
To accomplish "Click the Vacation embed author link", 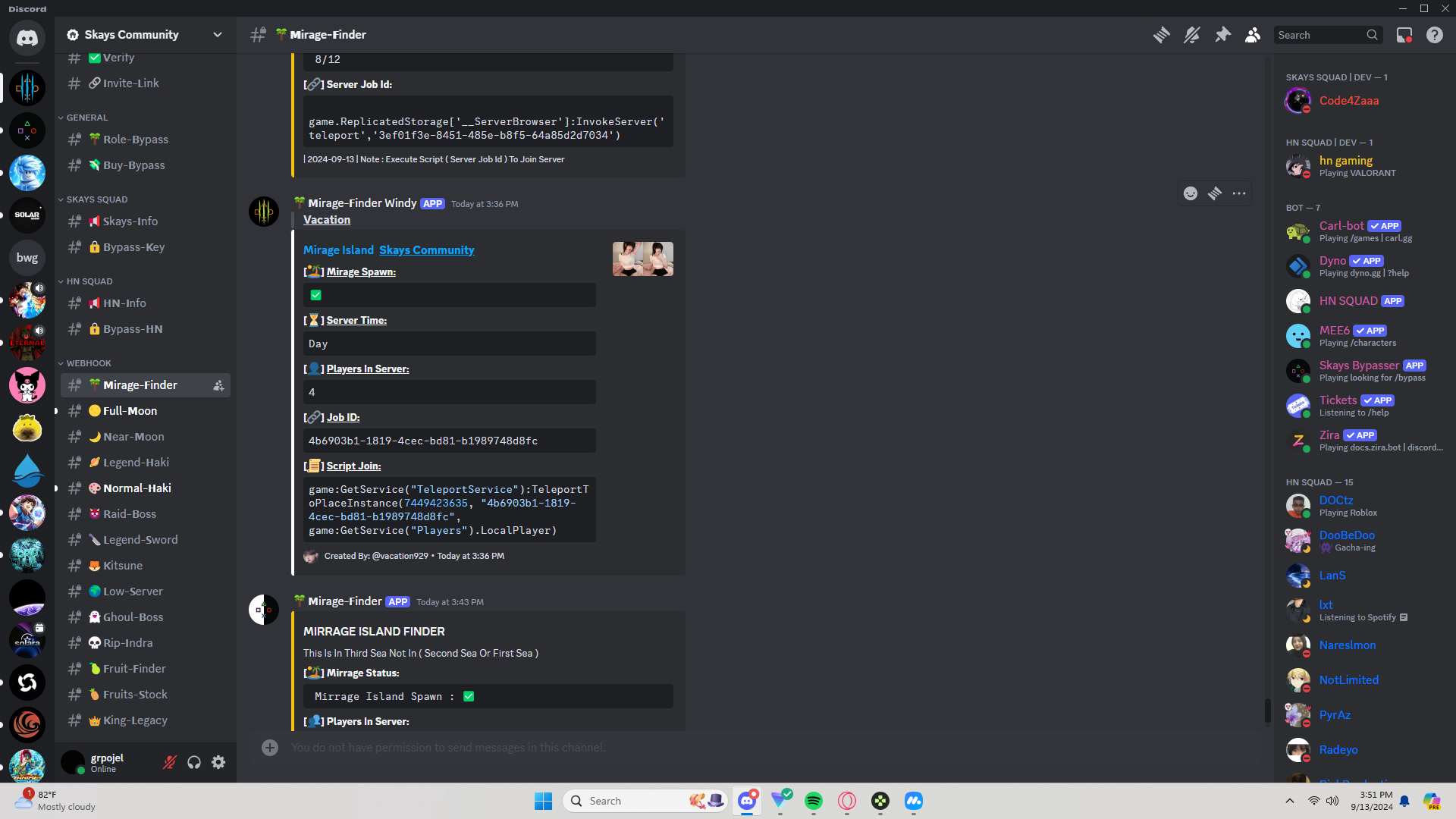I will point(327,220).
